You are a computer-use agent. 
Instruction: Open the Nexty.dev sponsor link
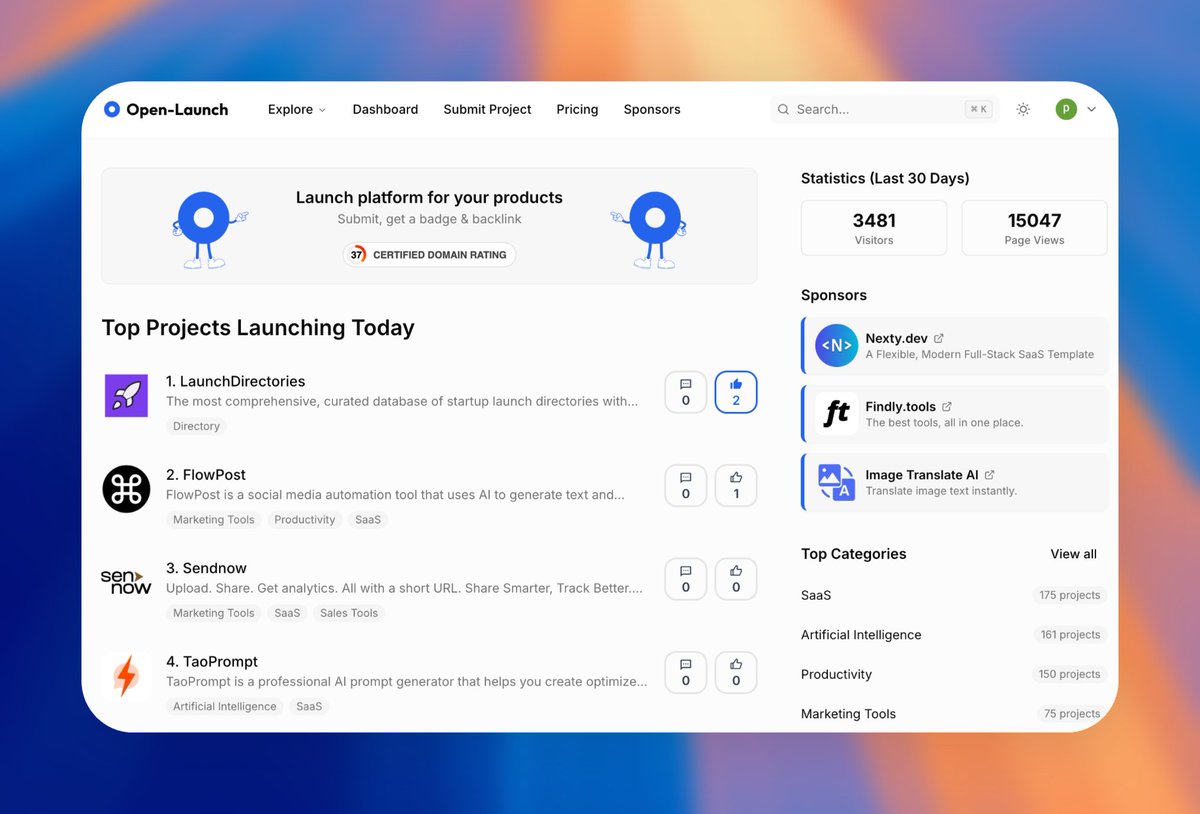896,338
